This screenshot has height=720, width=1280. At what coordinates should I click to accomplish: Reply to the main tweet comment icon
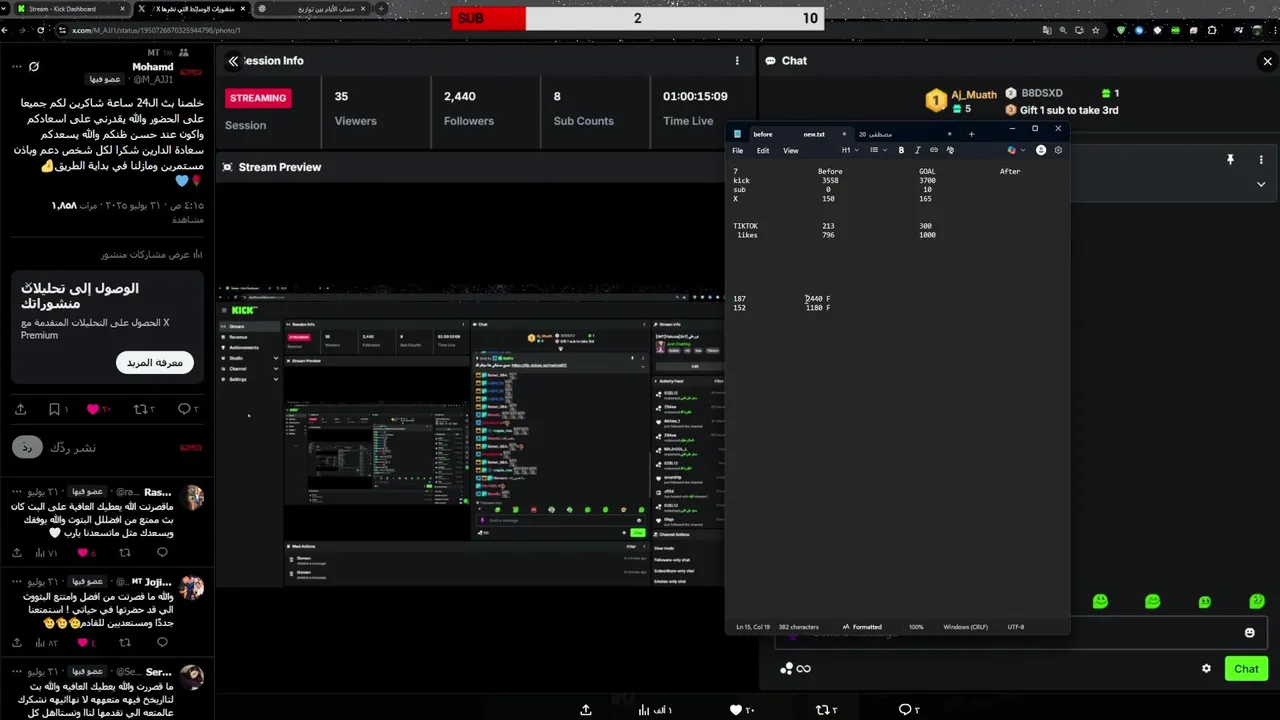[184, 409]
